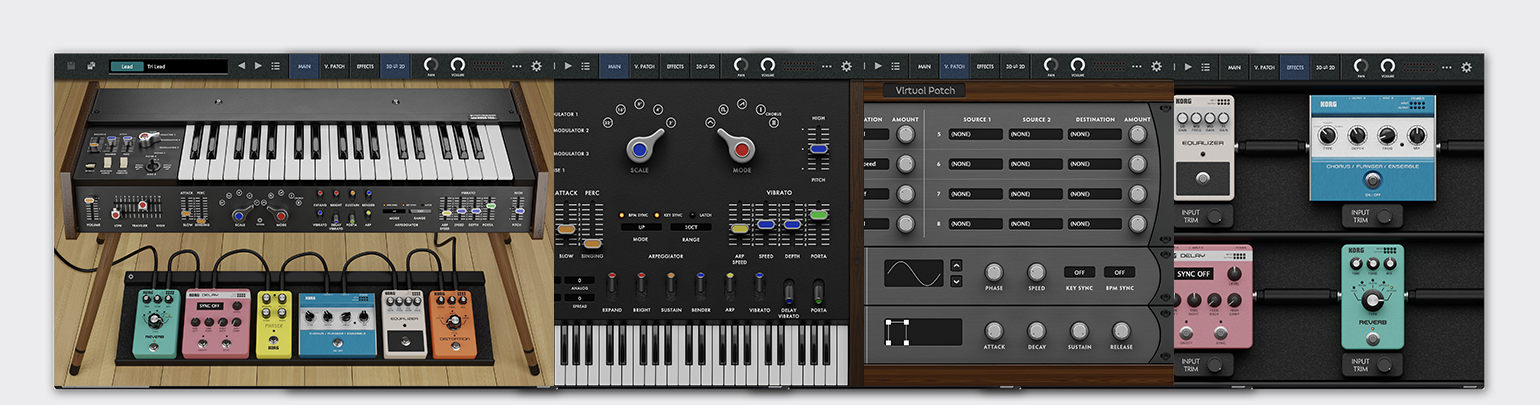The image size is (1540, 405).
Task: Open settings gear in the Effects panel toolbar
Action: (x=1466, y=66)
